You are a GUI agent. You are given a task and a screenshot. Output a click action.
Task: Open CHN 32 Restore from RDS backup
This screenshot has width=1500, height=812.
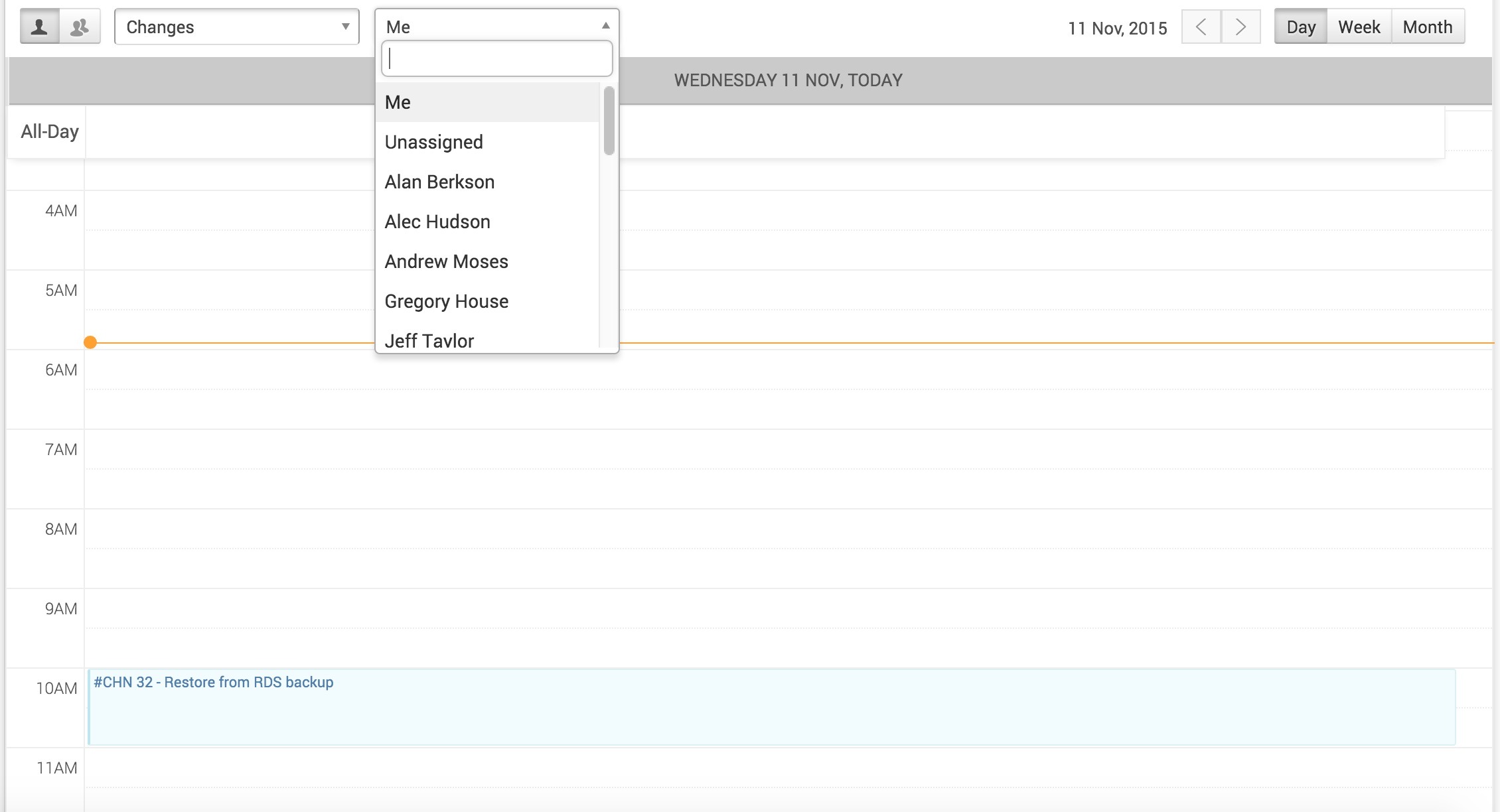click(x=214, y=683)
